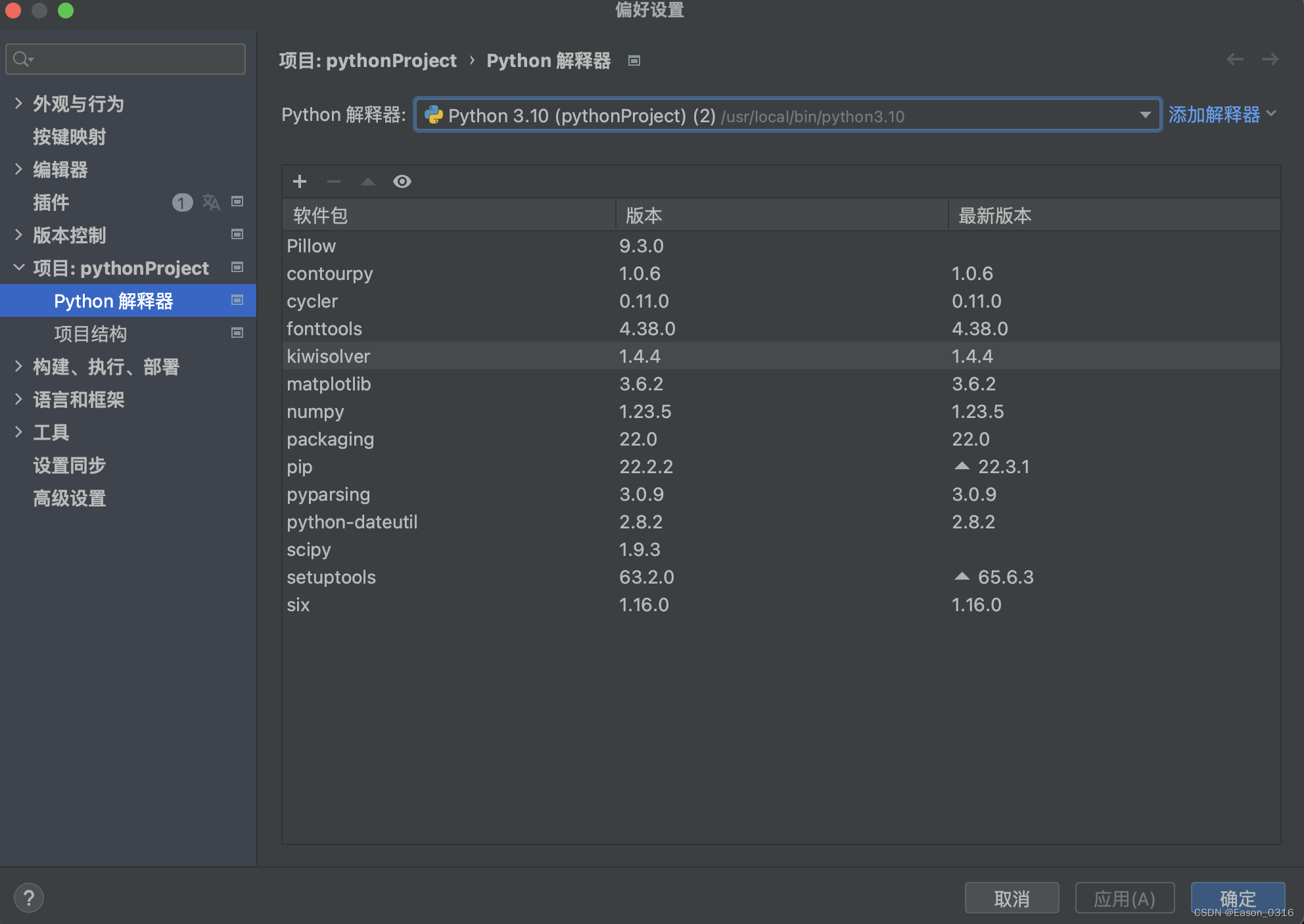Screen dimensions: 1304x924
Task: Select the contourpy package row
Action: (x=781, y=273)
